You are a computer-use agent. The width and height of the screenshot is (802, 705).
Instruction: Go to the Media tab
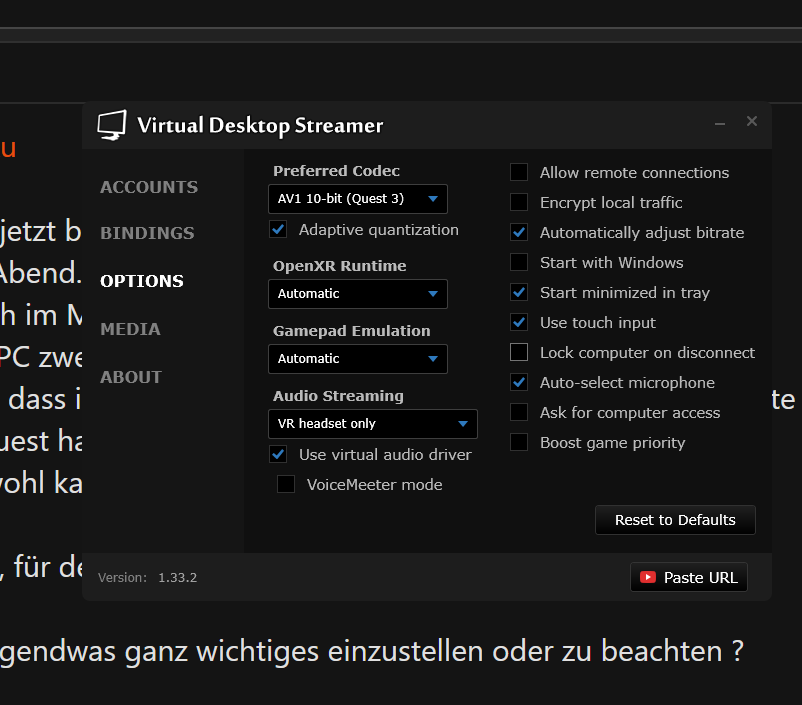(x=130, y=329)
